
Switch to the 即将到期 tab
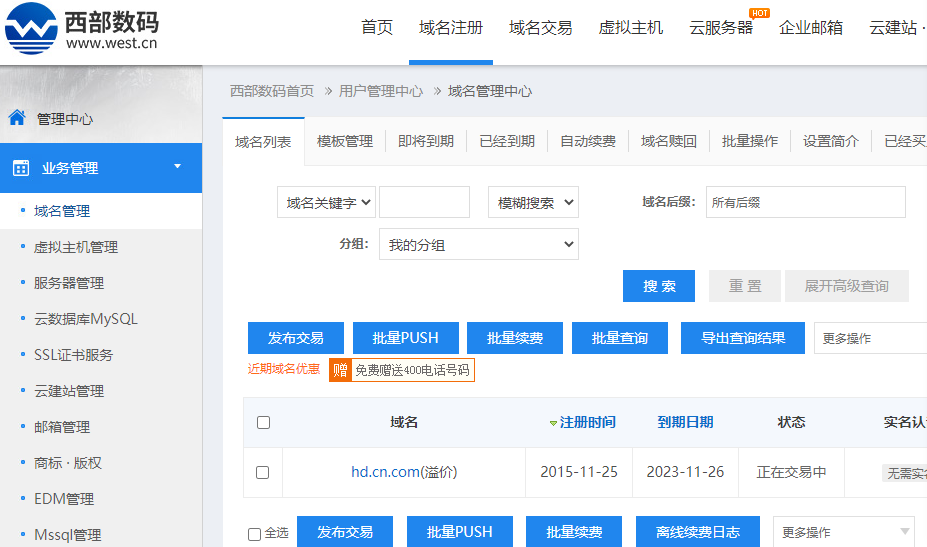425,141
